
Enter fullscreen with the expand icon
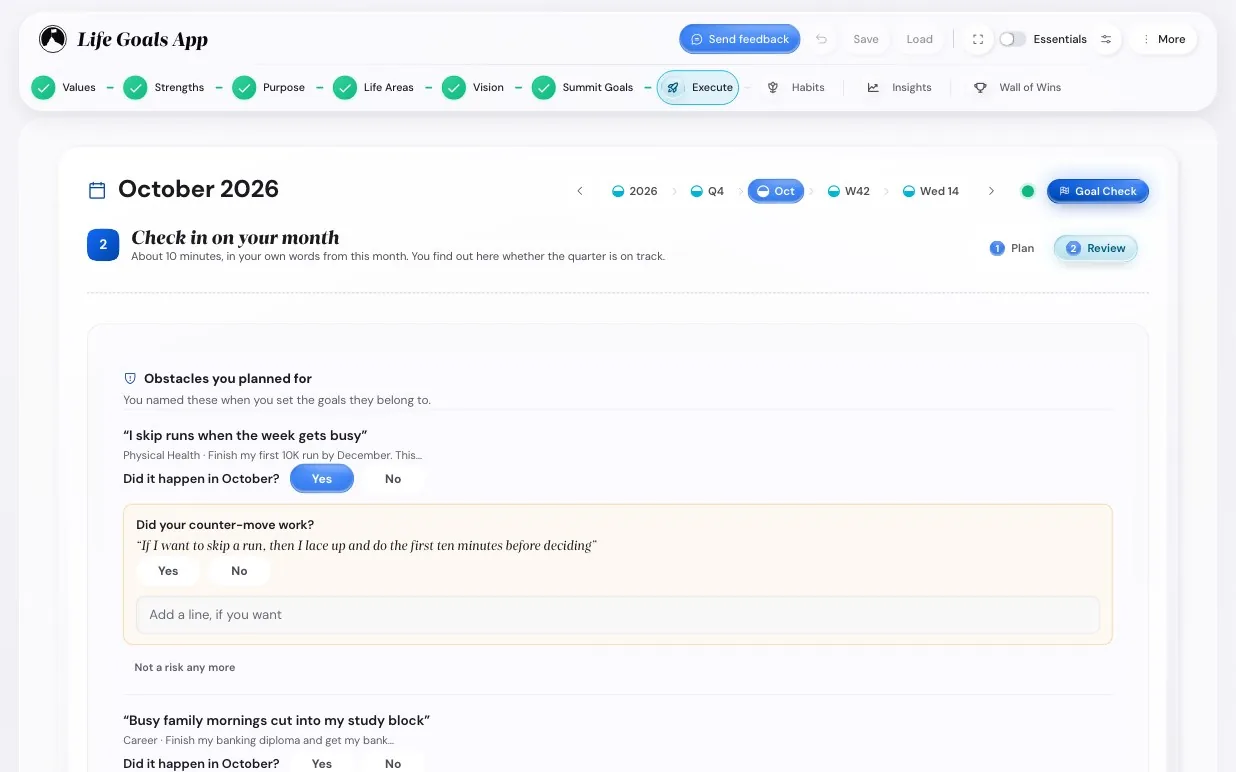click(978, 39)
